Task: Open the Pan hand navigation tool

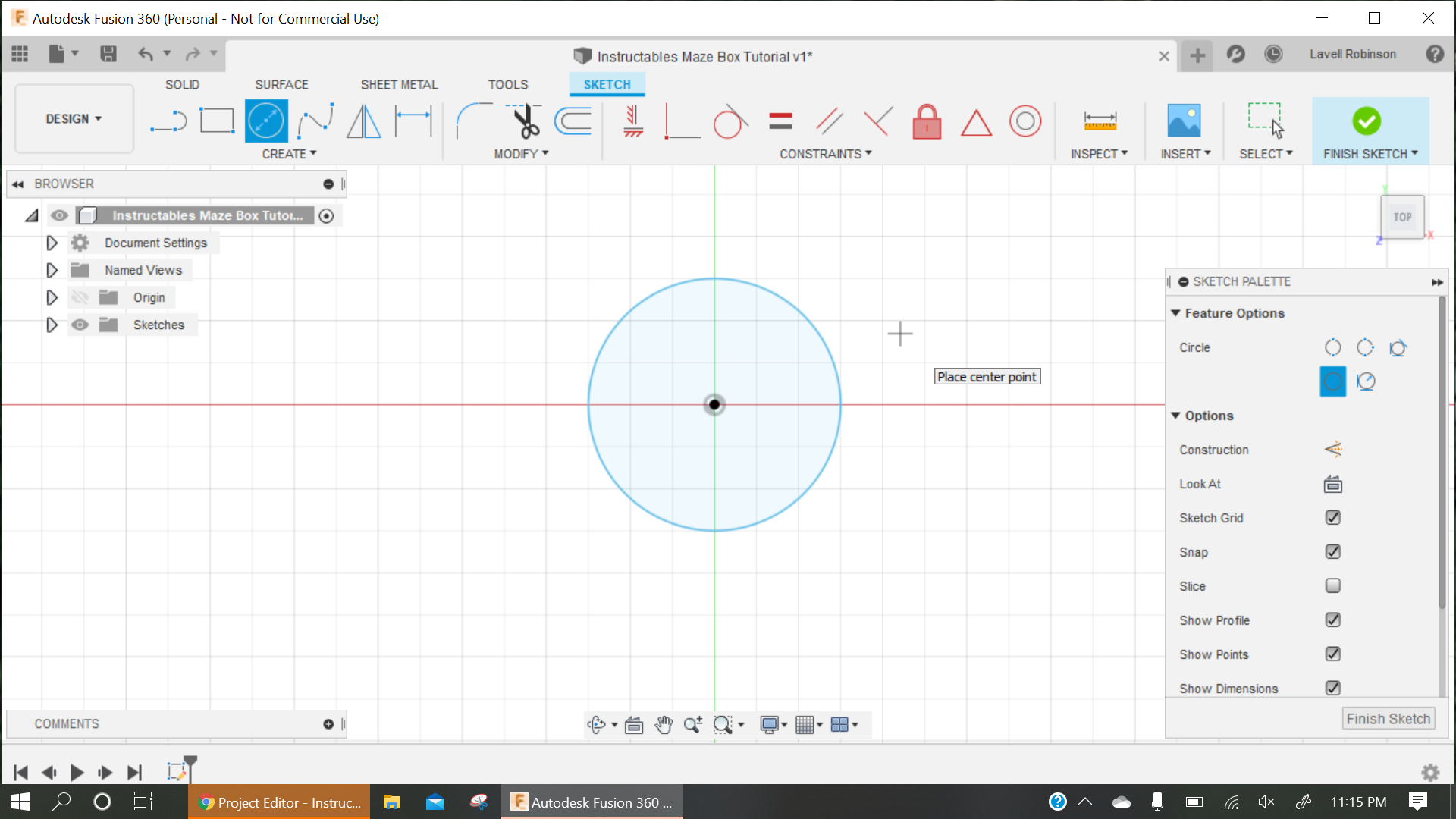Action: 664,725
